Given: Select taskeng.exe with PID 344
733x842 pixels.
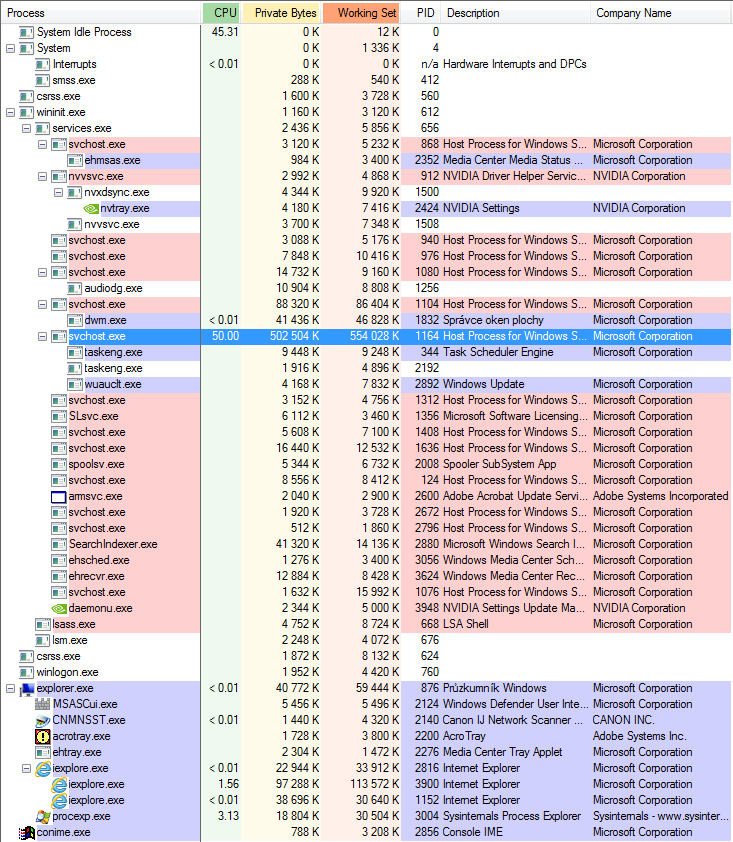Looking at the screenshot, I should (x=366, y=352).
